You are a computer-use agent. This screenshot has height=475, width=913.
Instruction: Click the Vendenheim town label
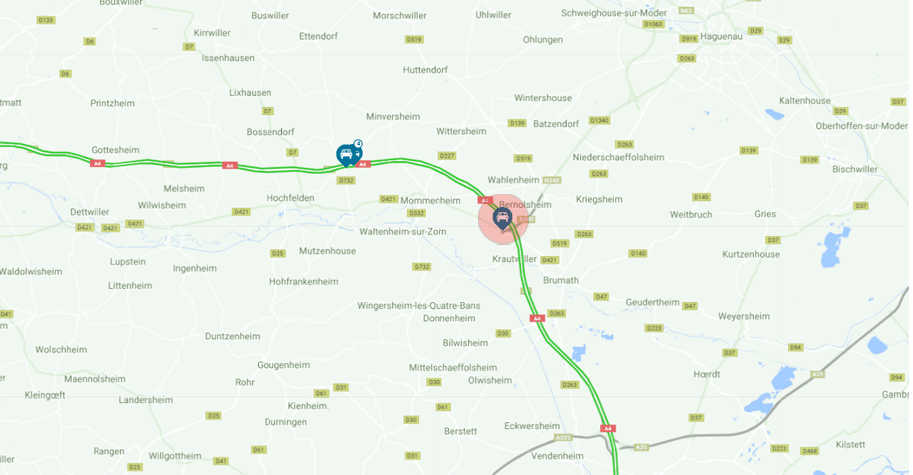(557, 456)
